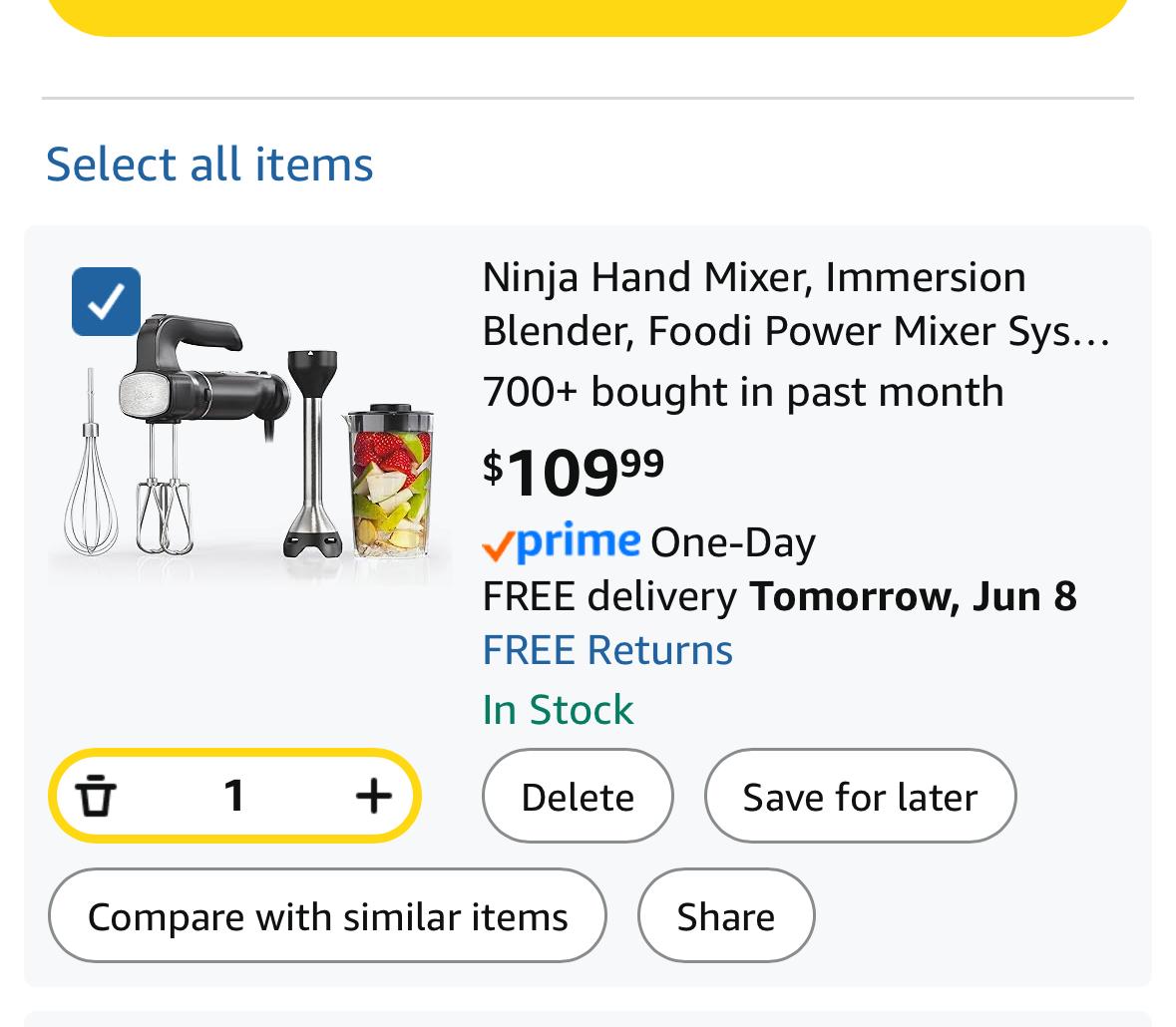Tap the One-Day shipping label

[733, 542]
